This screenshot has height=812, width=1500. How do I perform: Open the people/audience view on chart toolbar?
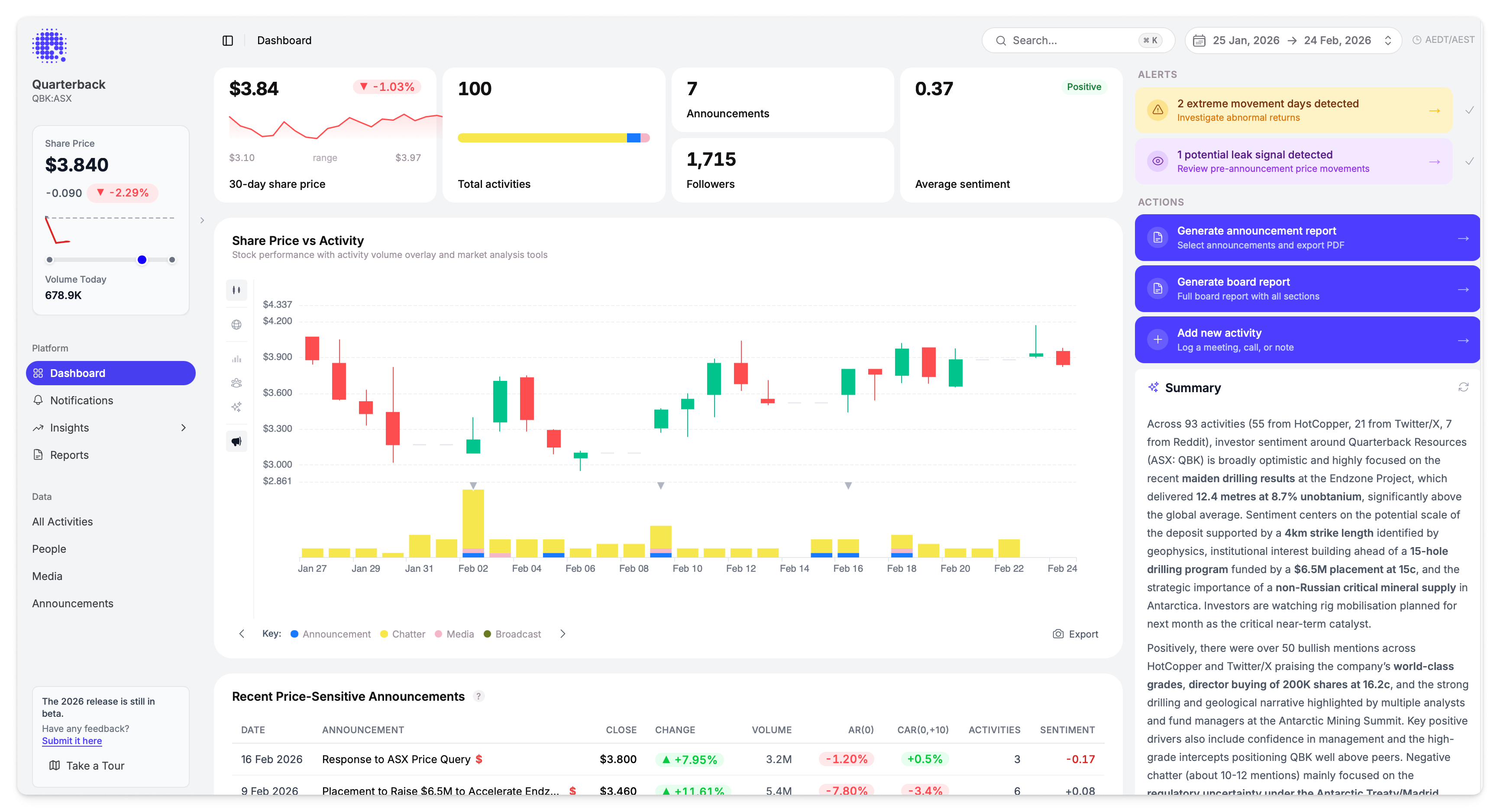236,383
